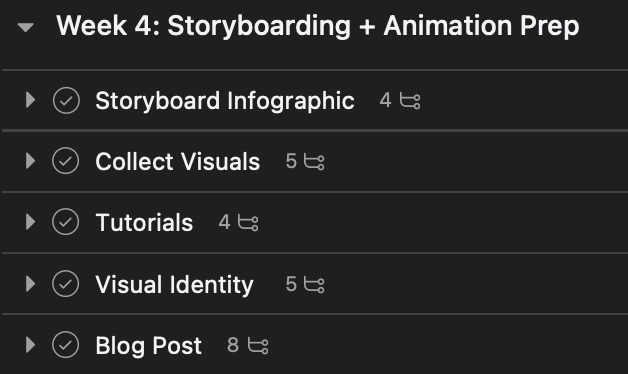Check off the Visual Identity task

[66, 284]
